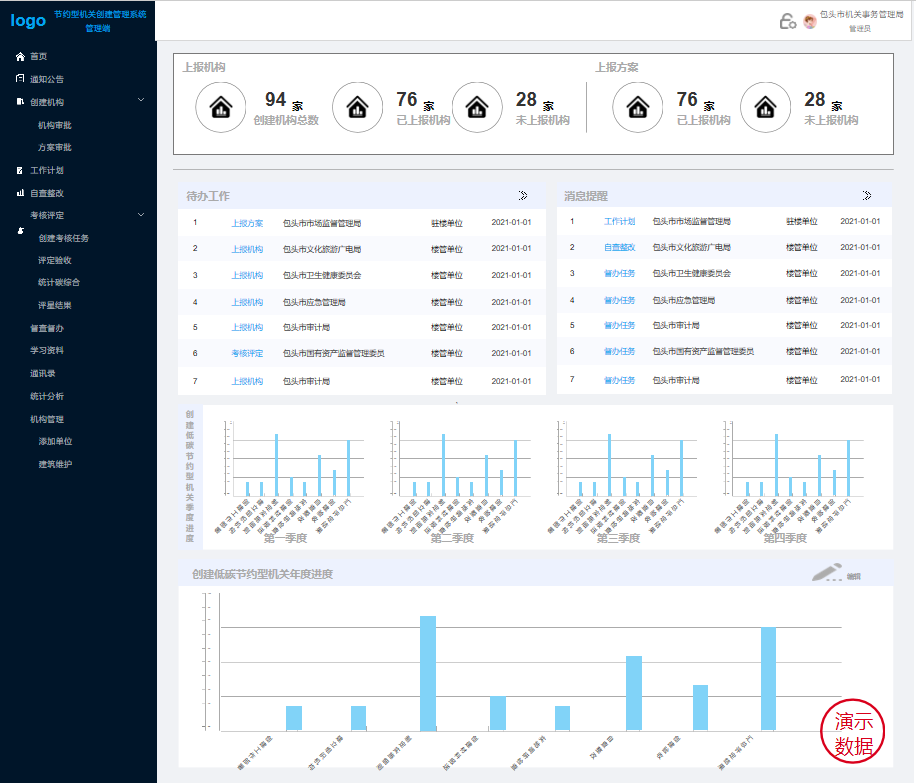
Task: Click the lock settings icon in header
Action: (787, 21)
